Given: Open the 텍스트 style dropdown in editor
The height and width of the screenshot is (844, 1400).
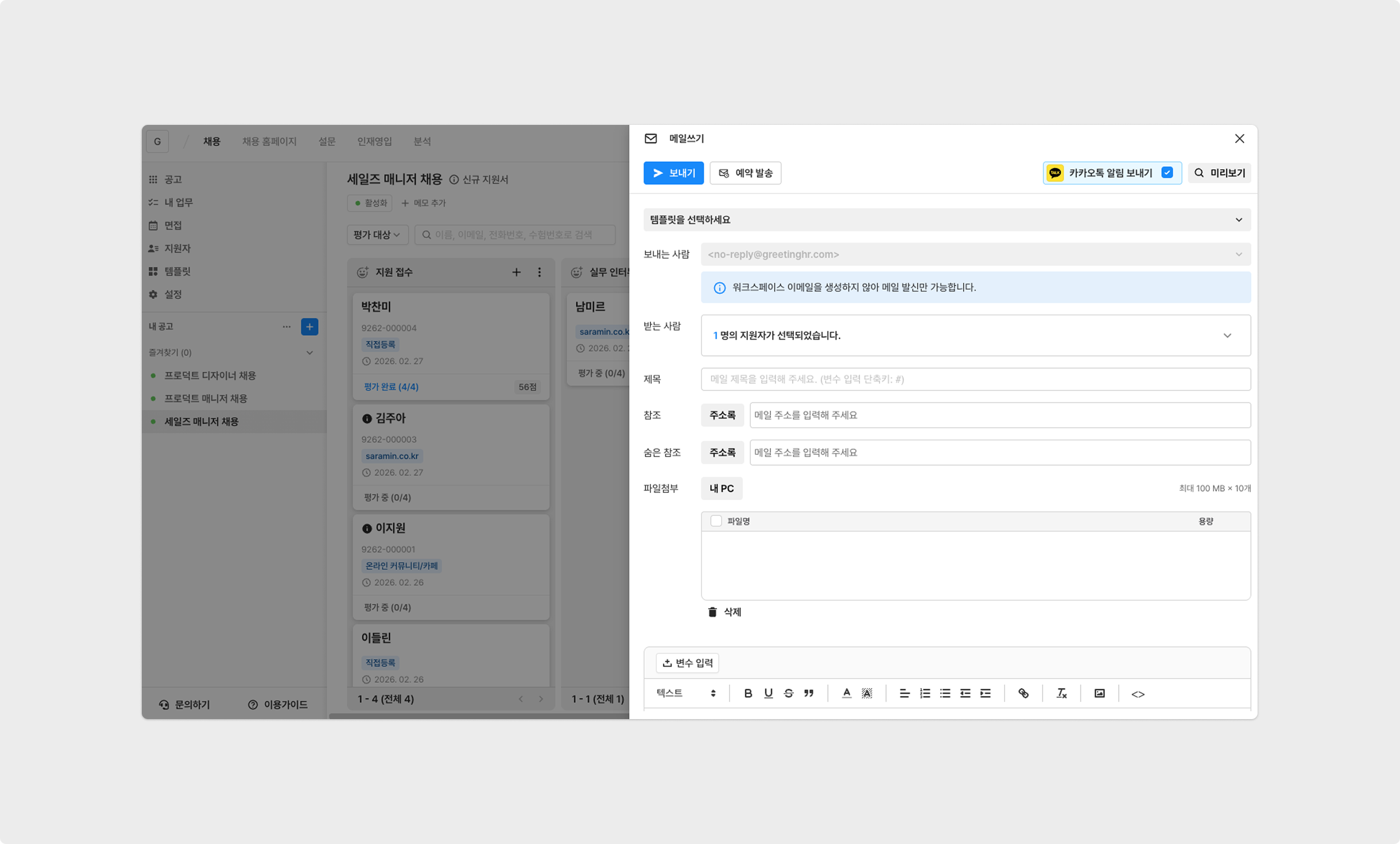Looking at the screenshot, I should pyautogui.click(x=686, y=693).
